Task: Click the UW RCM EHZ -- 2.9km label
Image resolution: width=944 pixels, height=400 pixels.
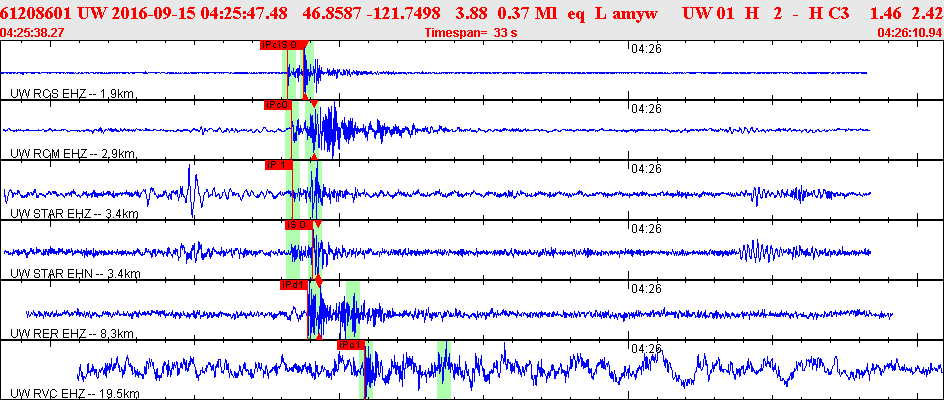Action: coord(73,154)
